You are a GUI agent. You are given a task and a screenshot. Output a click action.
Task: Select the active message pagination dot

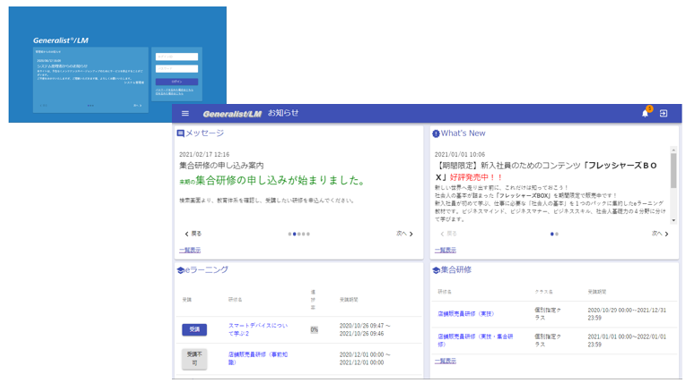294,234
